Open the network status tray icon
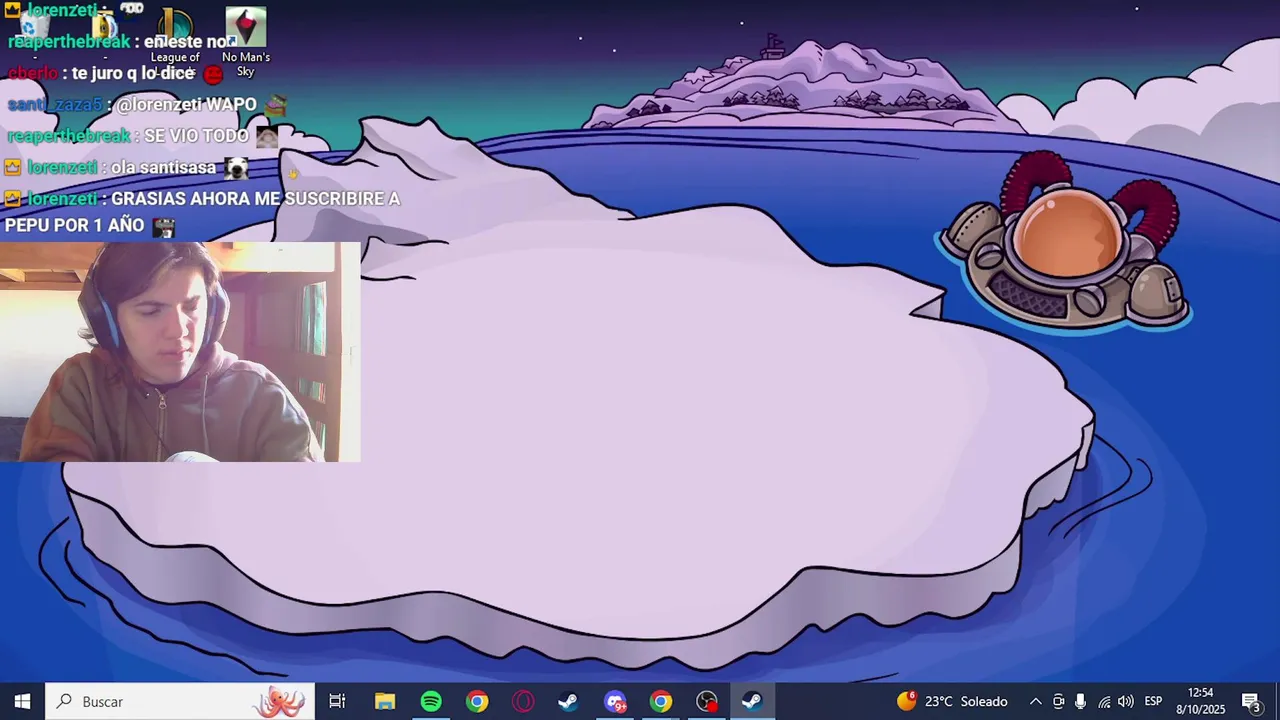This screenshot has width=1280, height=720. (1104, 701)
